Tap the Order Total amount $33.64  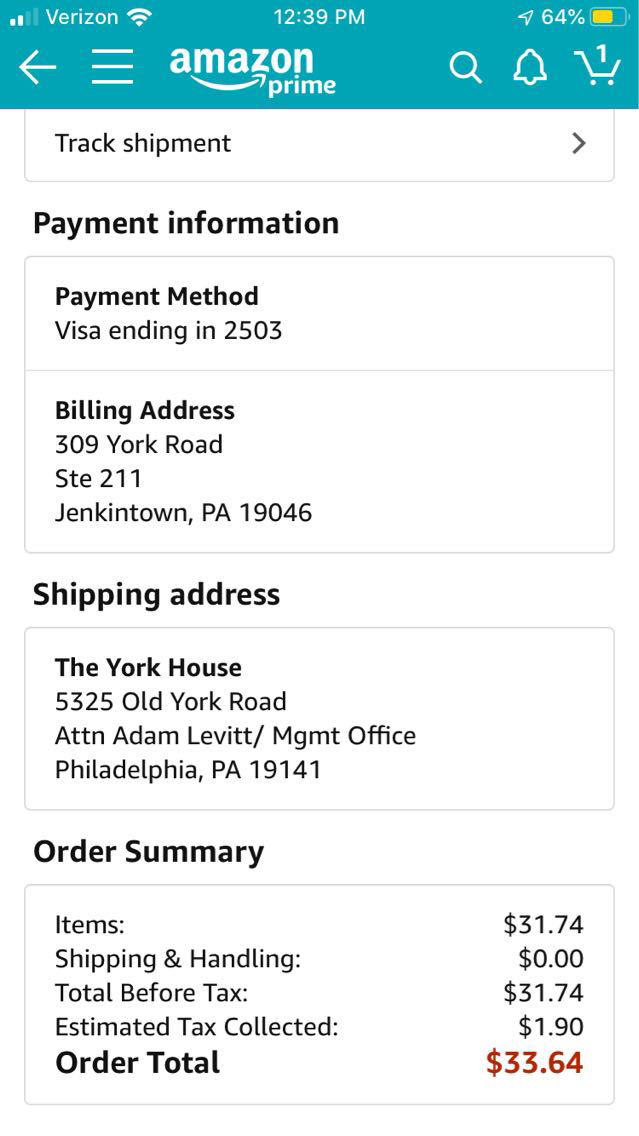tap(534, 1062)
